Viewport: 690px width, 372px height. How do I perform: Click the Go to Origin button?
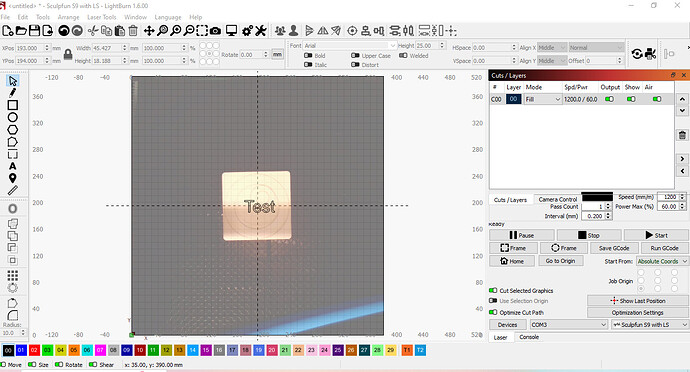(561, 261)
